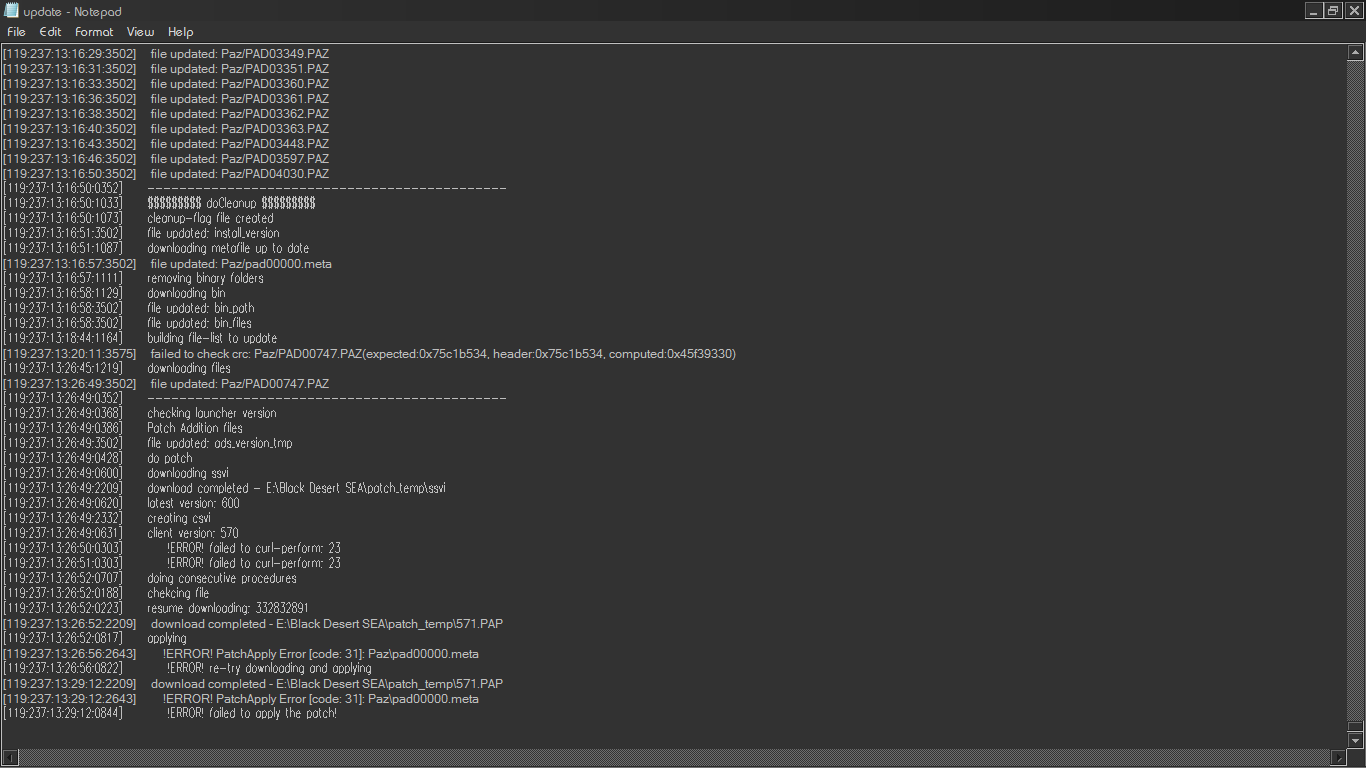Click the 'latest version: 600' log line
1366x768 pixels.
pos(193,504)
